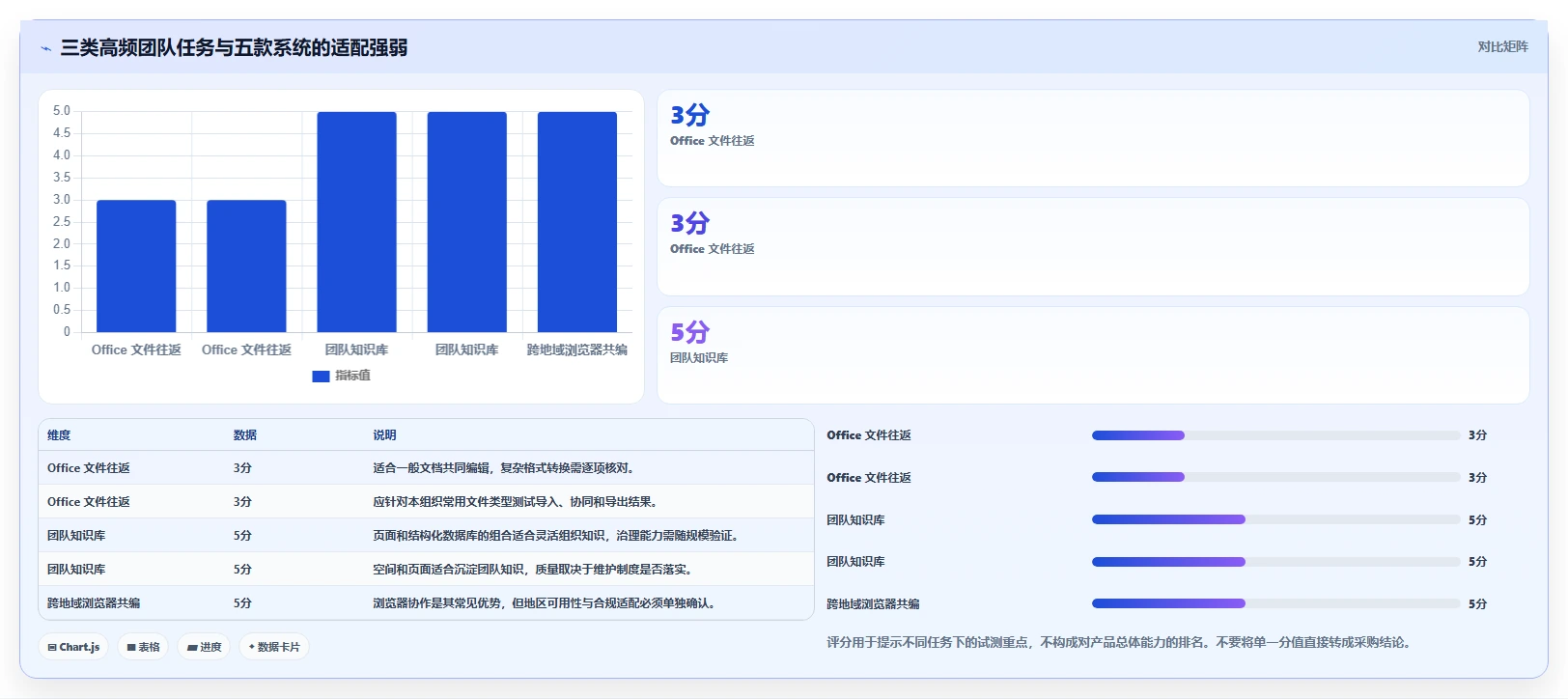Click the 5.0 tick on the chart y-axis
The height and width of the screenshot is (699, 1568).
coord(62,111)
